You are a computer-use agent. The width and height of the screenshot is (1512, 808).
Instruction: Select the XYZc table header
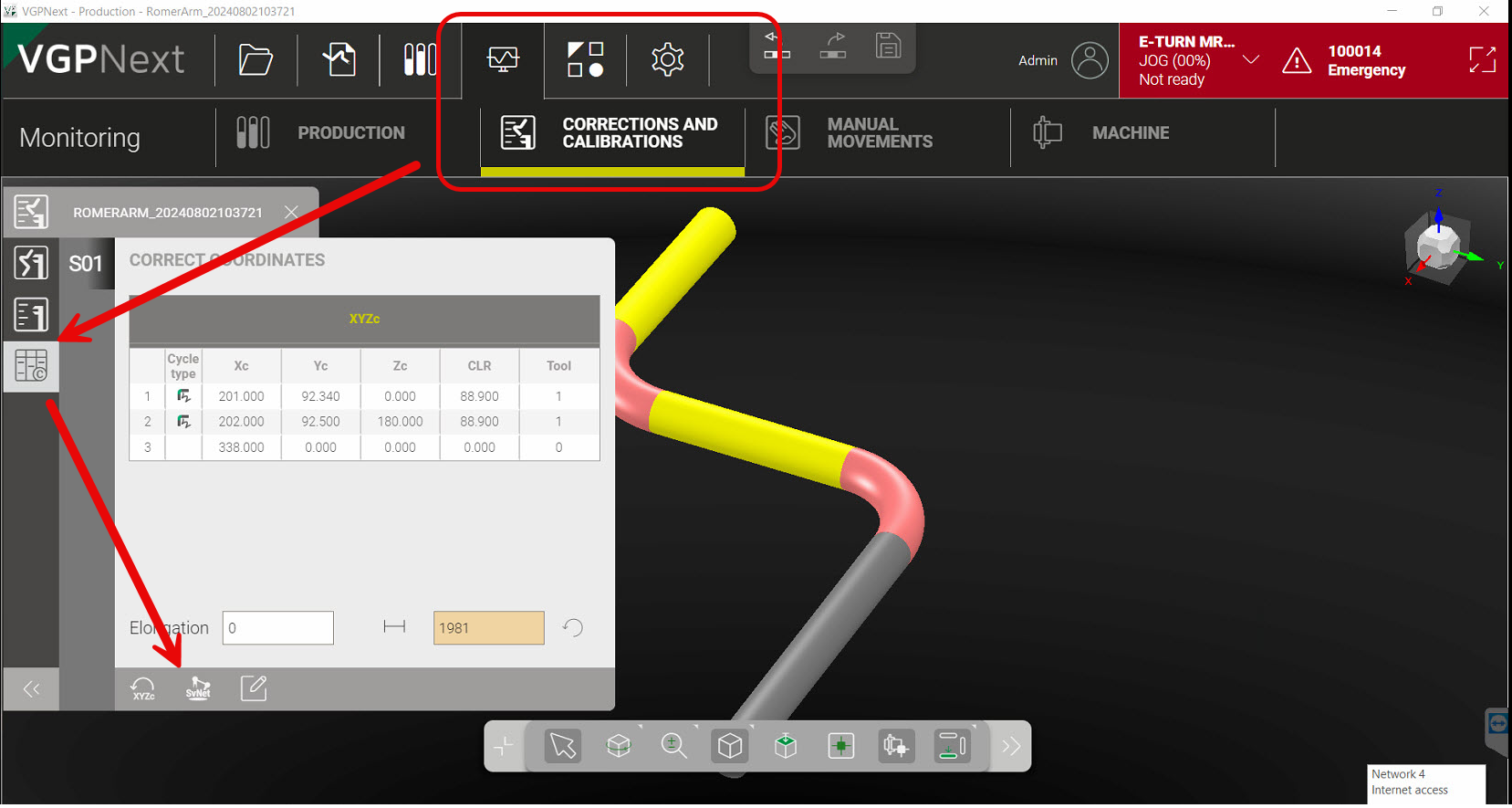364,319
